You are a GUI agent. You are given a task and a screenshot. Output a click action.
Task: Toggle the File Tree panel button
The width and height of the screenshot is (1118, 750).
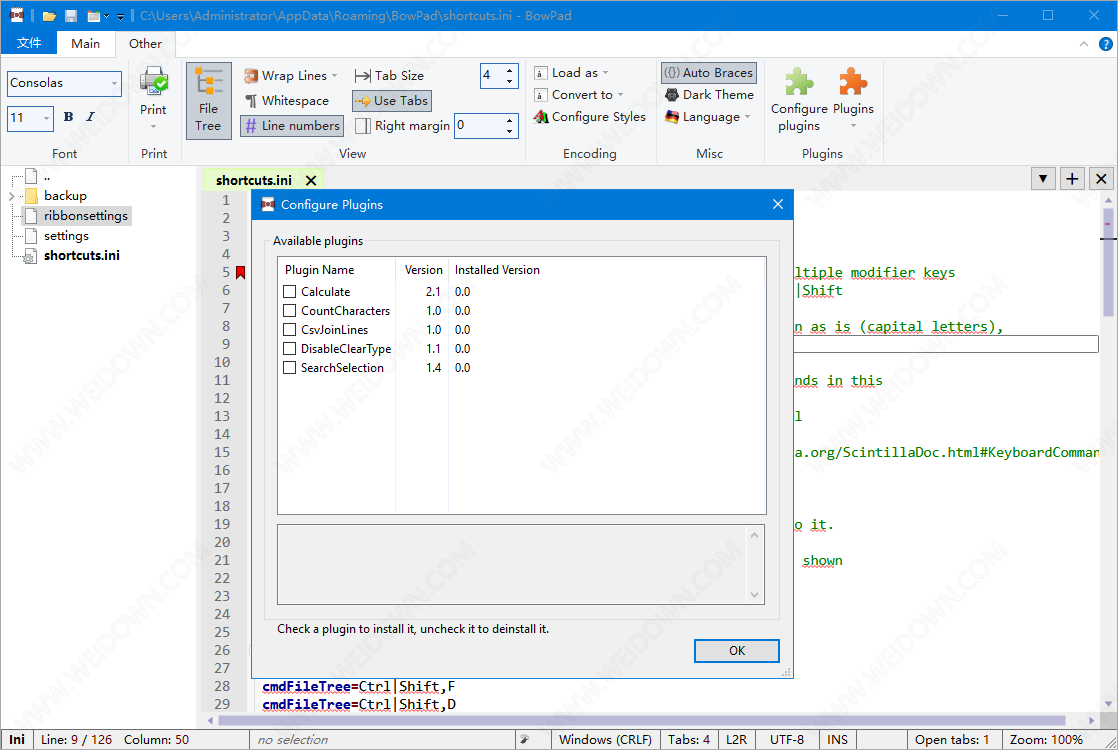pyautogui.click(x=208, y=100)
